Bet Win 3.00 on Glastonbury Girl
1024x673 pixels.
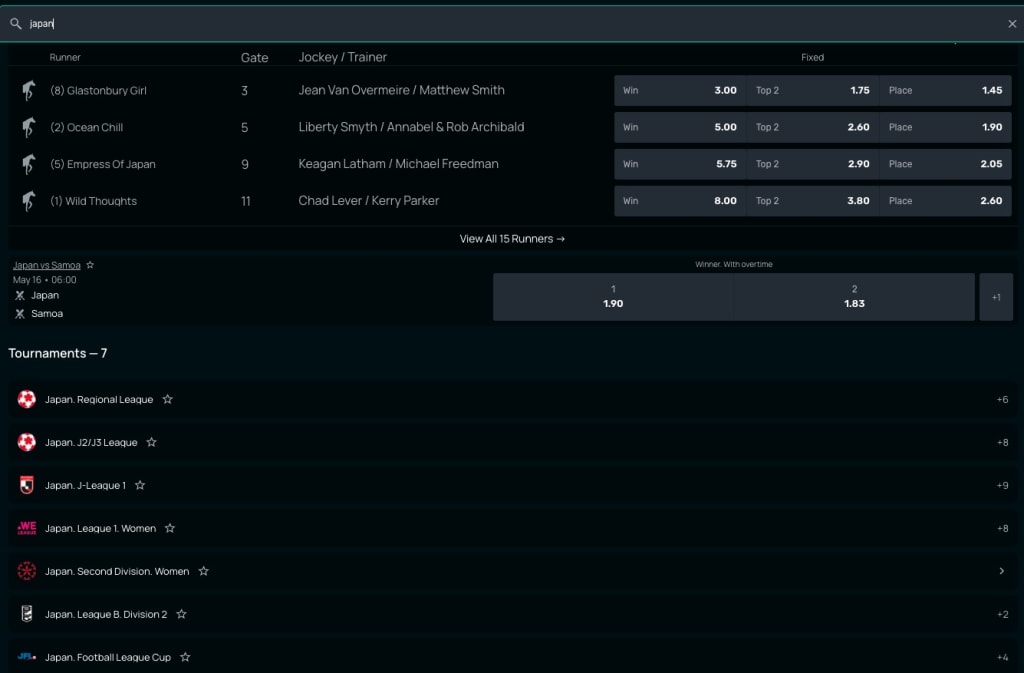point(680,90)
